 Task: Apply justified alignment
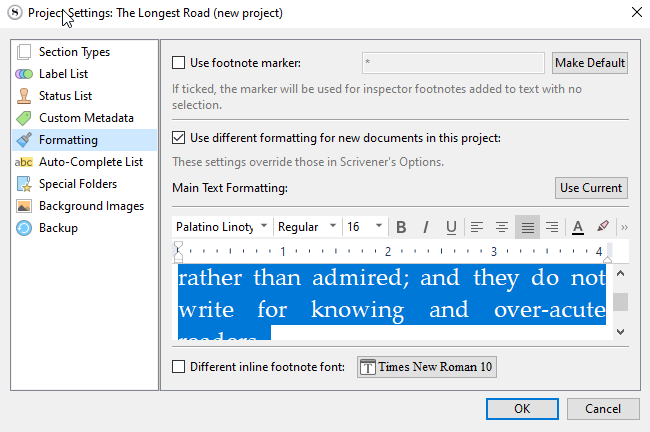click(527, 227)
